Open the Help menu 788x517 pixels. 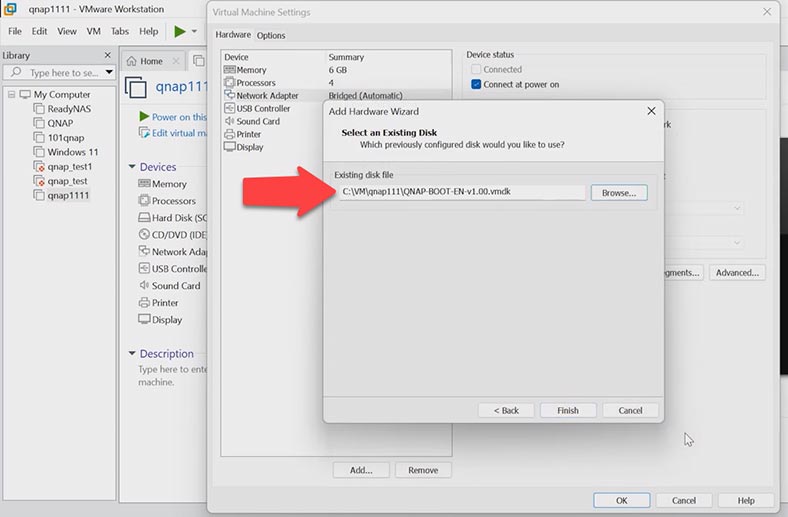pos(149,31)
